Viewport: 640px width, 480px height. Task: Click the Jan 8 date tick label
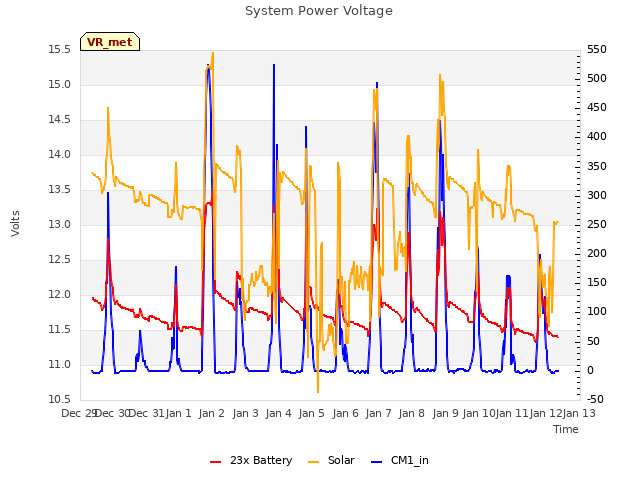click(412, 413)
